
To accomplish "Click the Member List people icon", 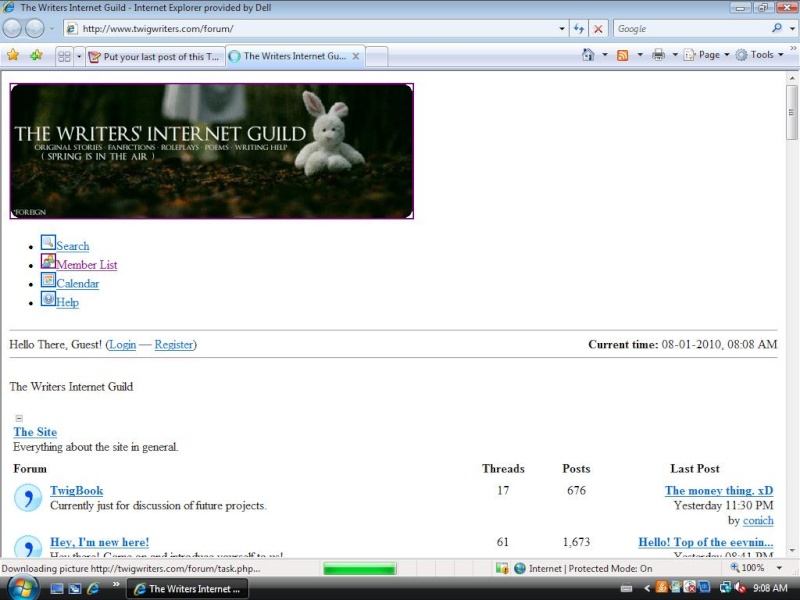I will 48,261.
